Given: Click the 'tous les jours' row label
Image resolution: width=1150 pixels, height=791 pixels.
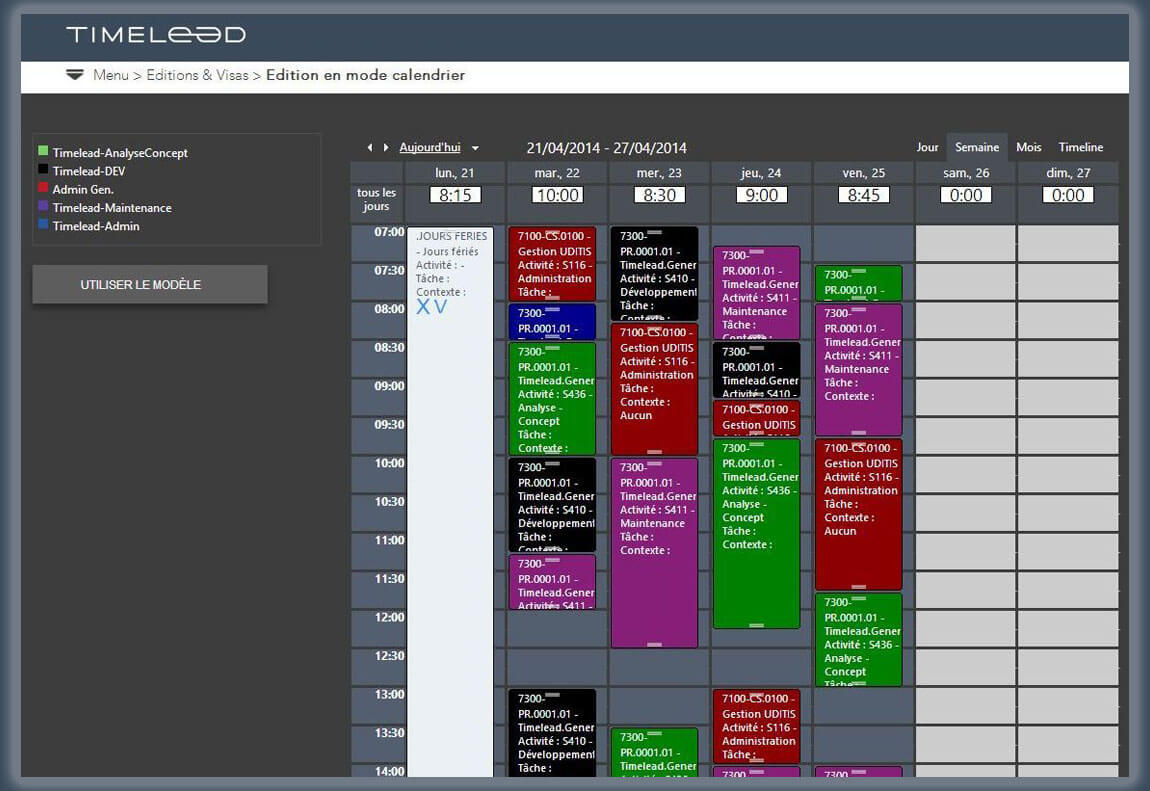Looking at the screenshot, I should click(x=376, y=199).
